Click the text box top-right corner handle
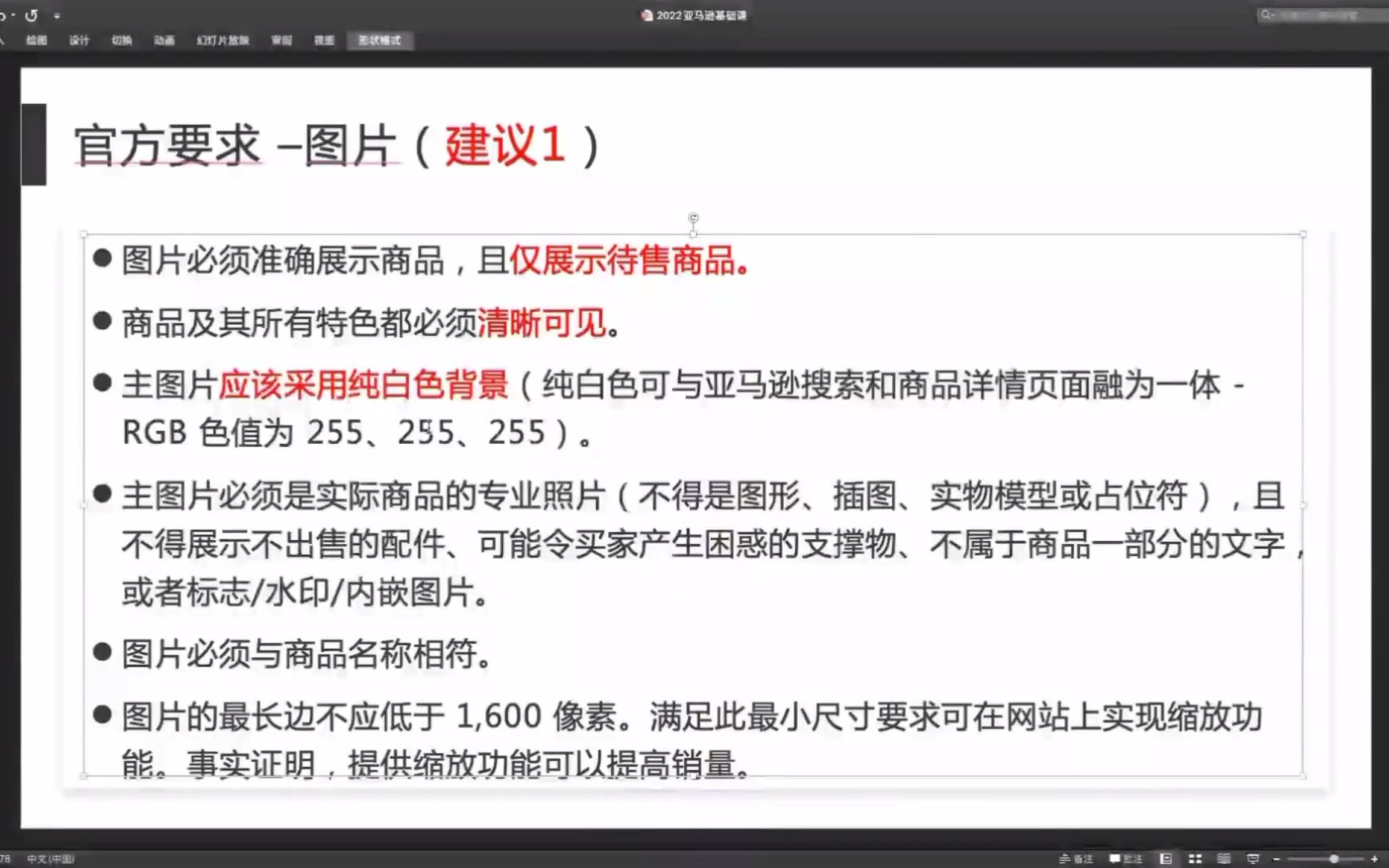This screenshot has height=868, width=1389. pyautogui.click(x=1303, y=234)
